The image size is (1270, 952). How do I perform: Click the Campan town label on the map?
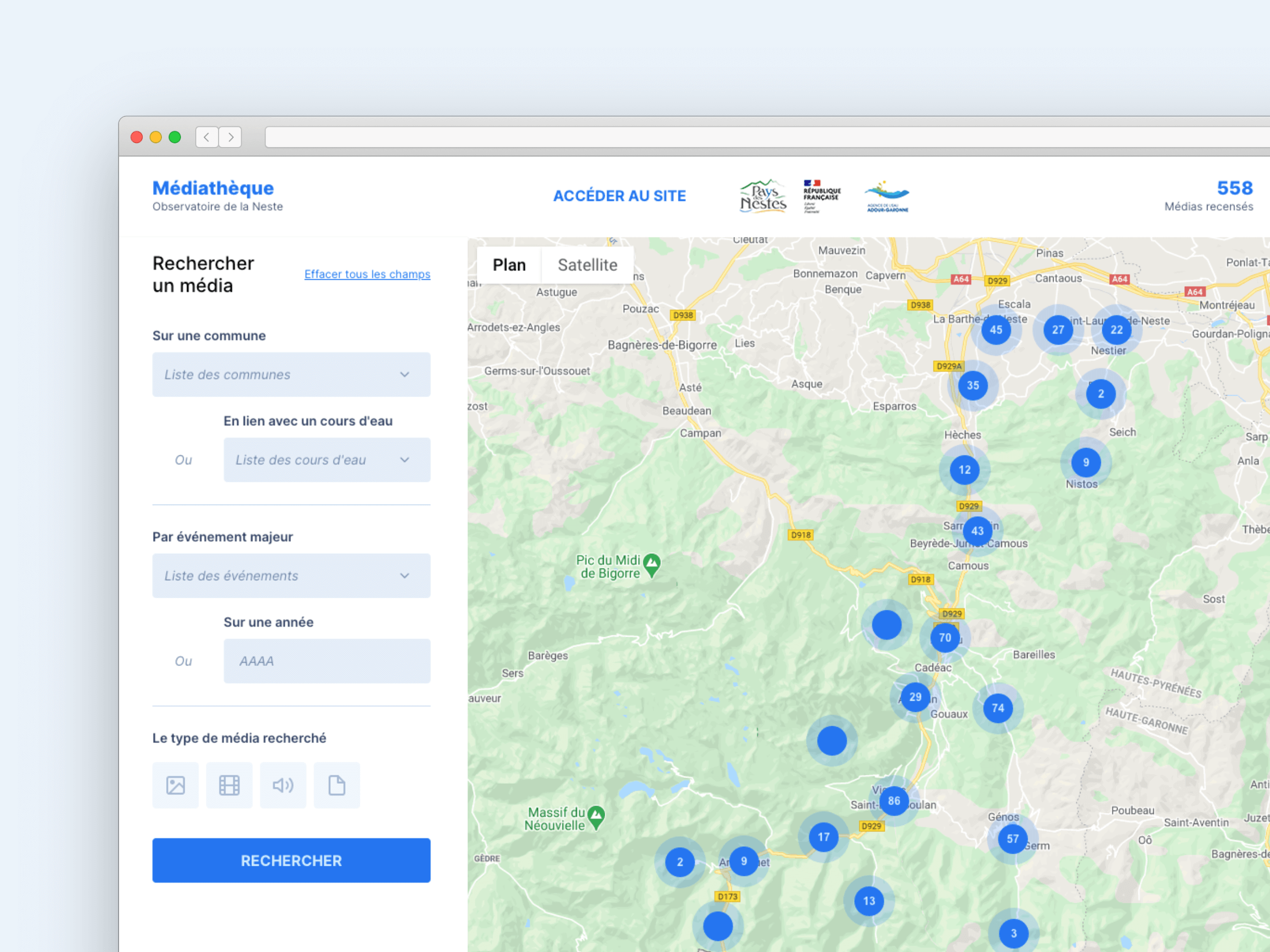701,433
